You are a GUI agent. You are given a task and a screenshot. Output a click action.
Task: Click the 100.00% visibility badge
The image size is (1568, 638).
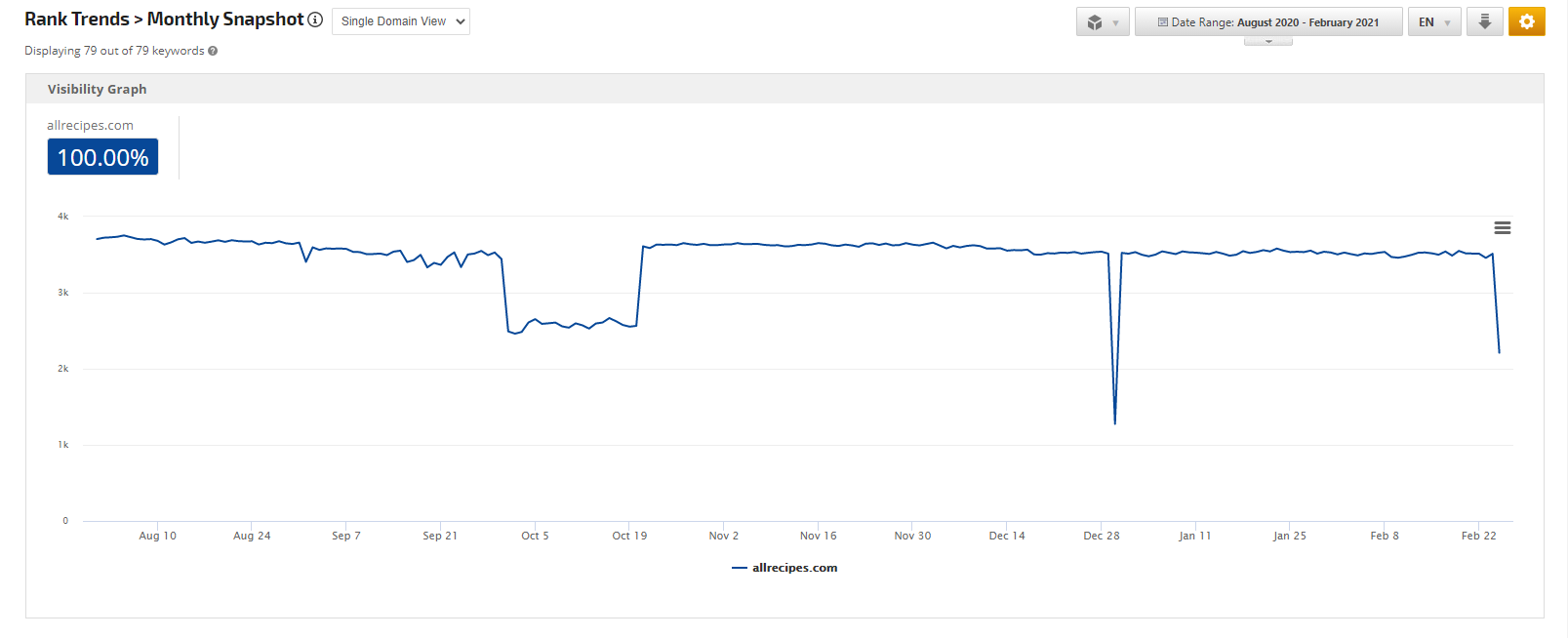pos(102,157)
